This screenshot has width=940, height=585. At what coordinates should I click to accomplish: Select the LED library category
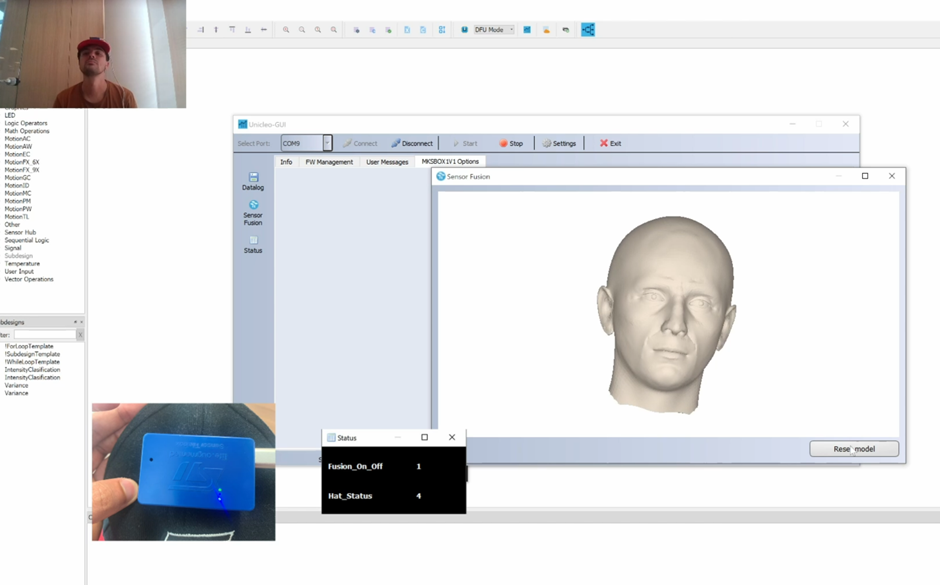coord(10,115)
